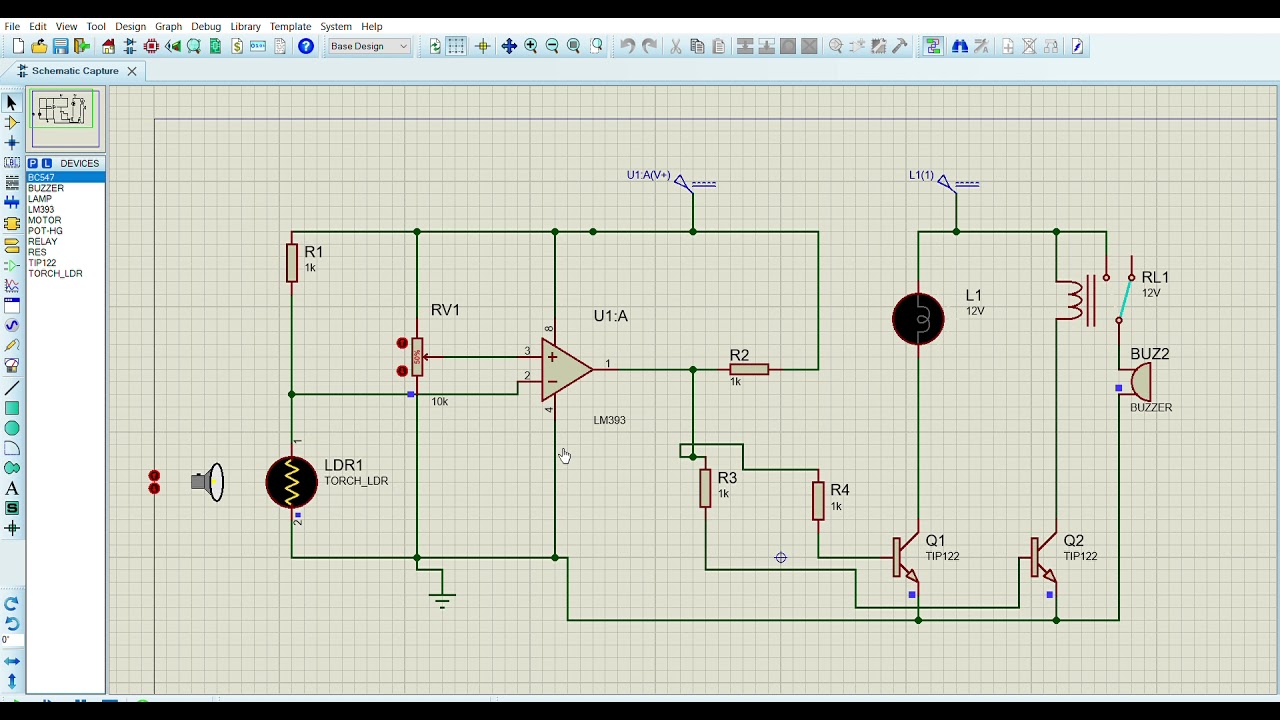This screenshot has width=1280, height=720.
Task: Open the Debug menu
Action: pos(206,27)
